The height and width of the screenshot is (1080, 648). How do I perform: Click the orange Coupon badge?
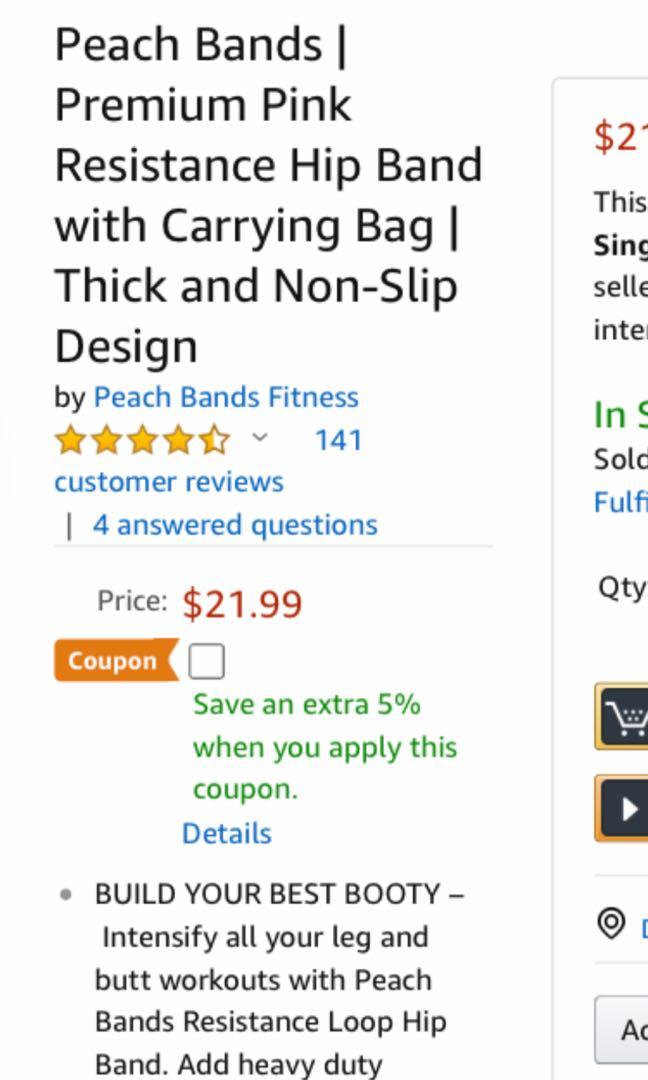(x=115, y=661)
